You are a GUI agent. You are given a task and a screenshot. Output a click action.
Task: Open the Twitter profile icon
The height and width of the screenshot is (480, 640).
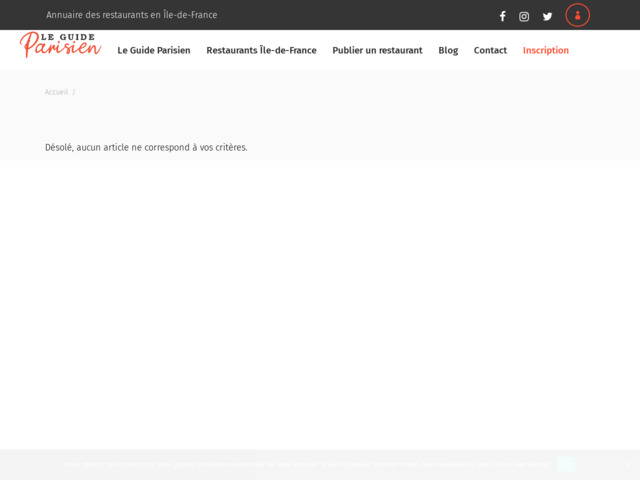[x=547, y=16]
